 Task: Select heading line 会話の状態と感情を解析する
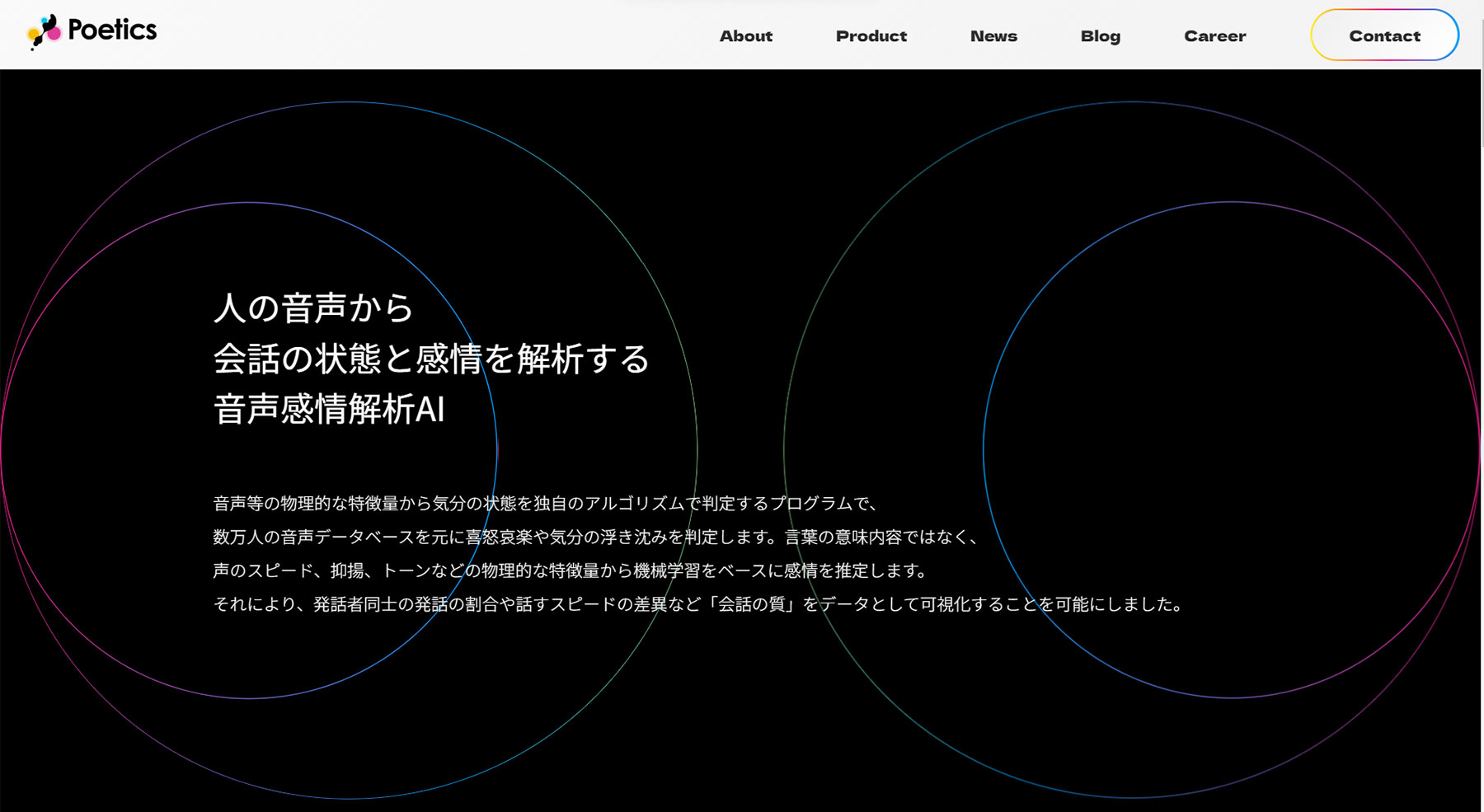(432, 359)
